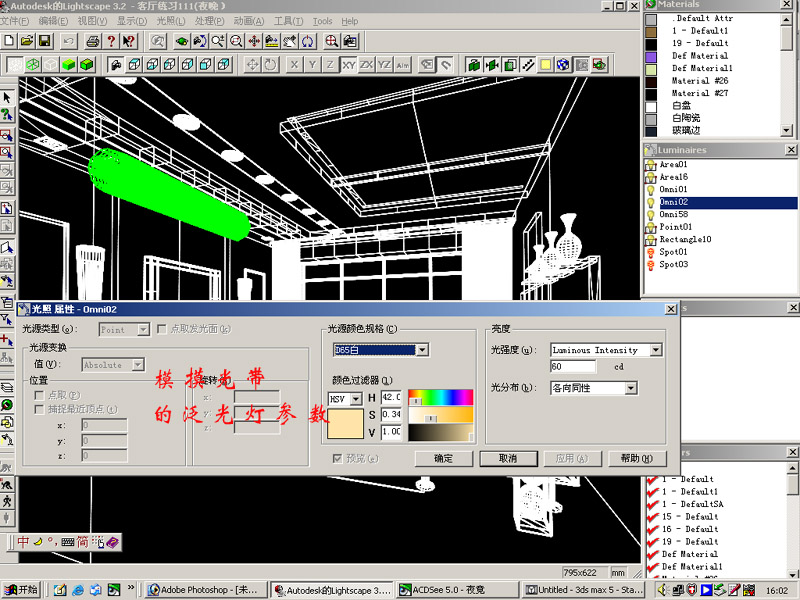Switch to ACDSee 5.0 on the taskbar
The image size is (800, 600).
coord(458,590)
